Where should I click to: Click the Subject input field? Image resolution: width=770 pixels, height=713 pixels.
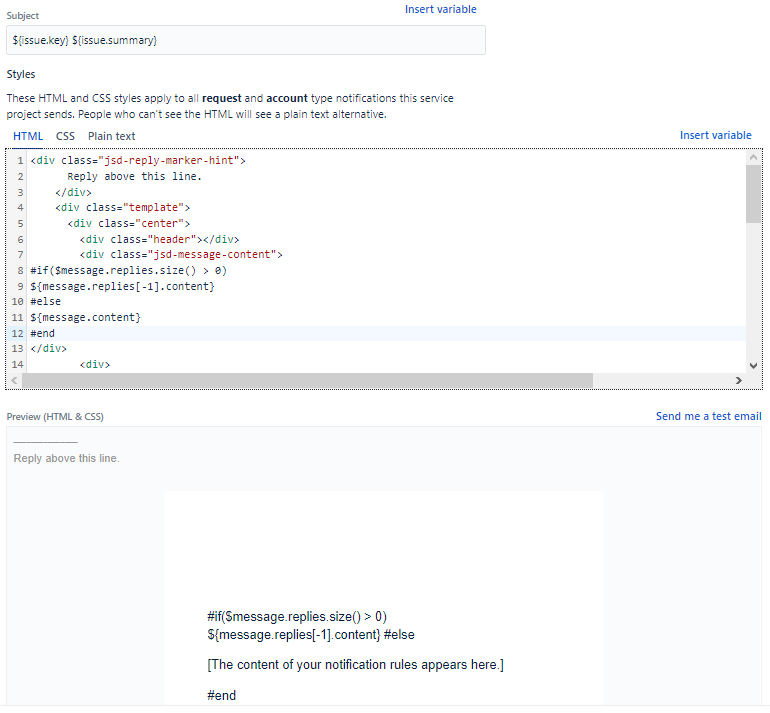point(246,40)
